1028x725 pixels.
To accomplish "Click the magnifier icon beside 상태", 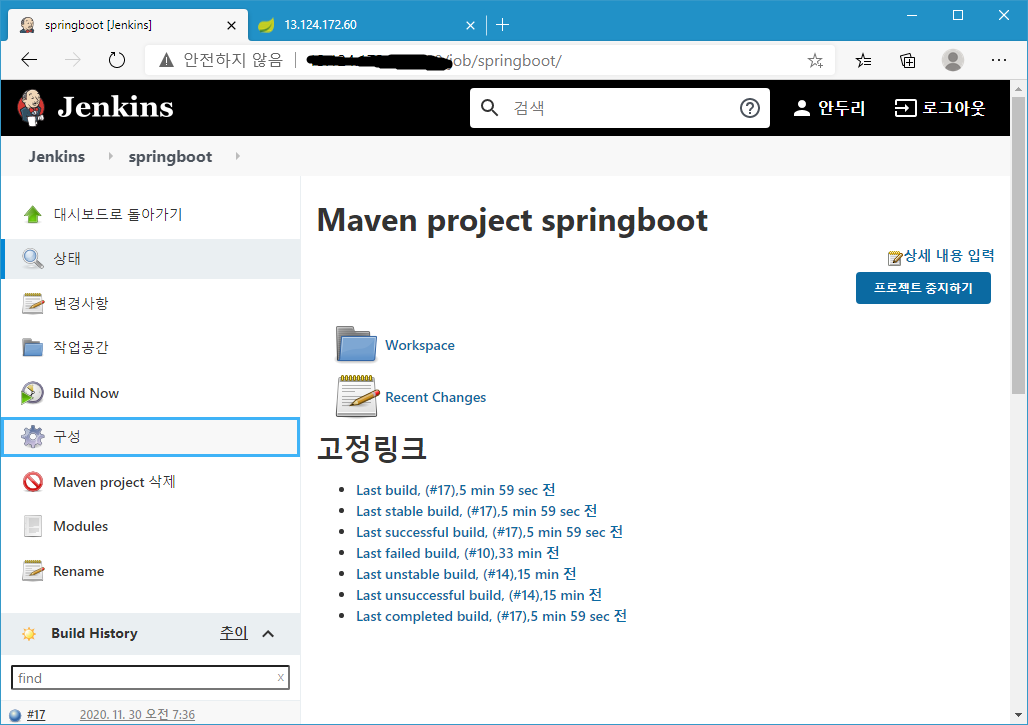I will point(32,259).
